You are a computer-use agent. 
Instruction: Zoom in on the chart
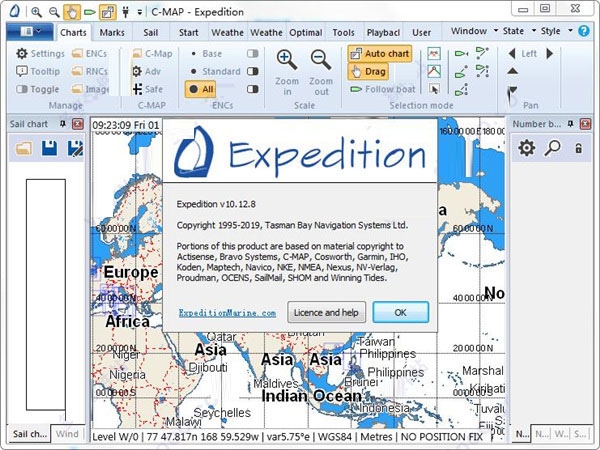tap(287, 73)
